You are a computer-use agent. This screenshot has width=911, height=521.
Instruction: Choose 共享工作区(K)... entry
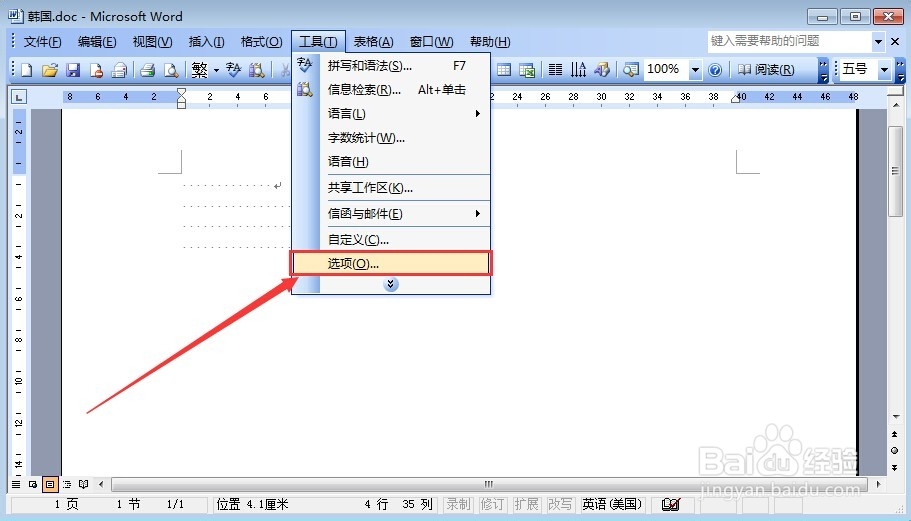pyautogui.click(x=392, y=188)
